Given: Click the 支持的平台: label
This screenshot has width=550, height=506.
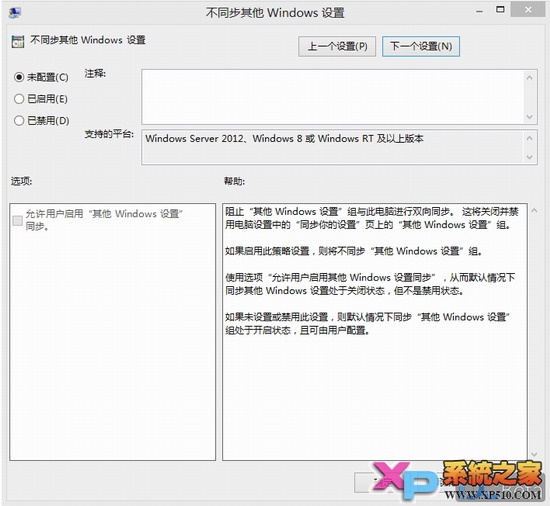Looking at the screenshot, I should coord(109,134).
